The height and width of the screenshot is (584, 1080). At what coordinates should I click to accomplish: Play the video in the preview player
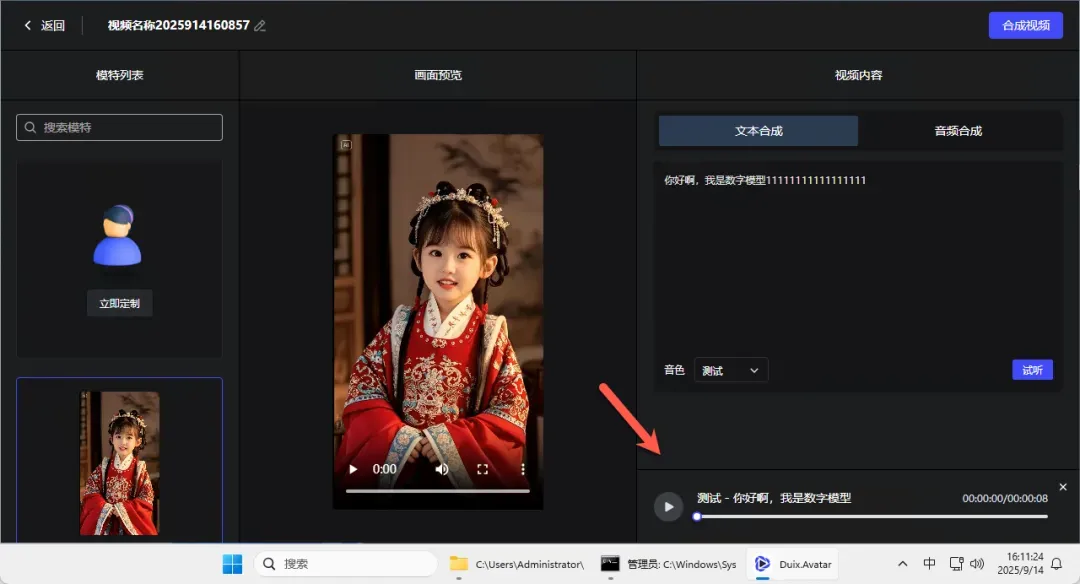coord(352,468)
